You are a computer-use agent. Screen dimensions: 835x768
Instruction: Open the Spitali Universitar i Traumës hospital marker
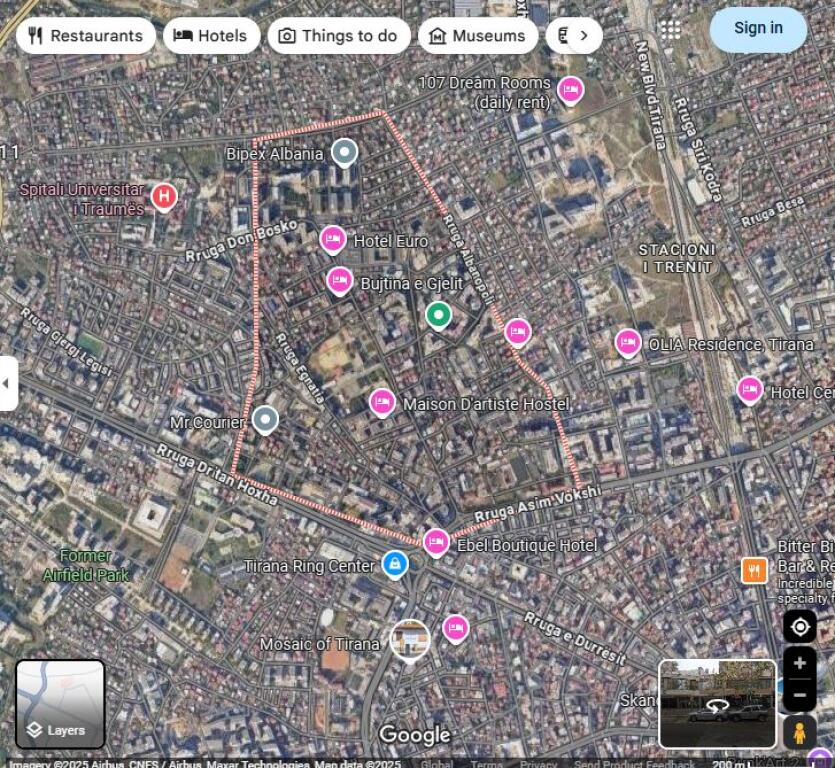164,197
